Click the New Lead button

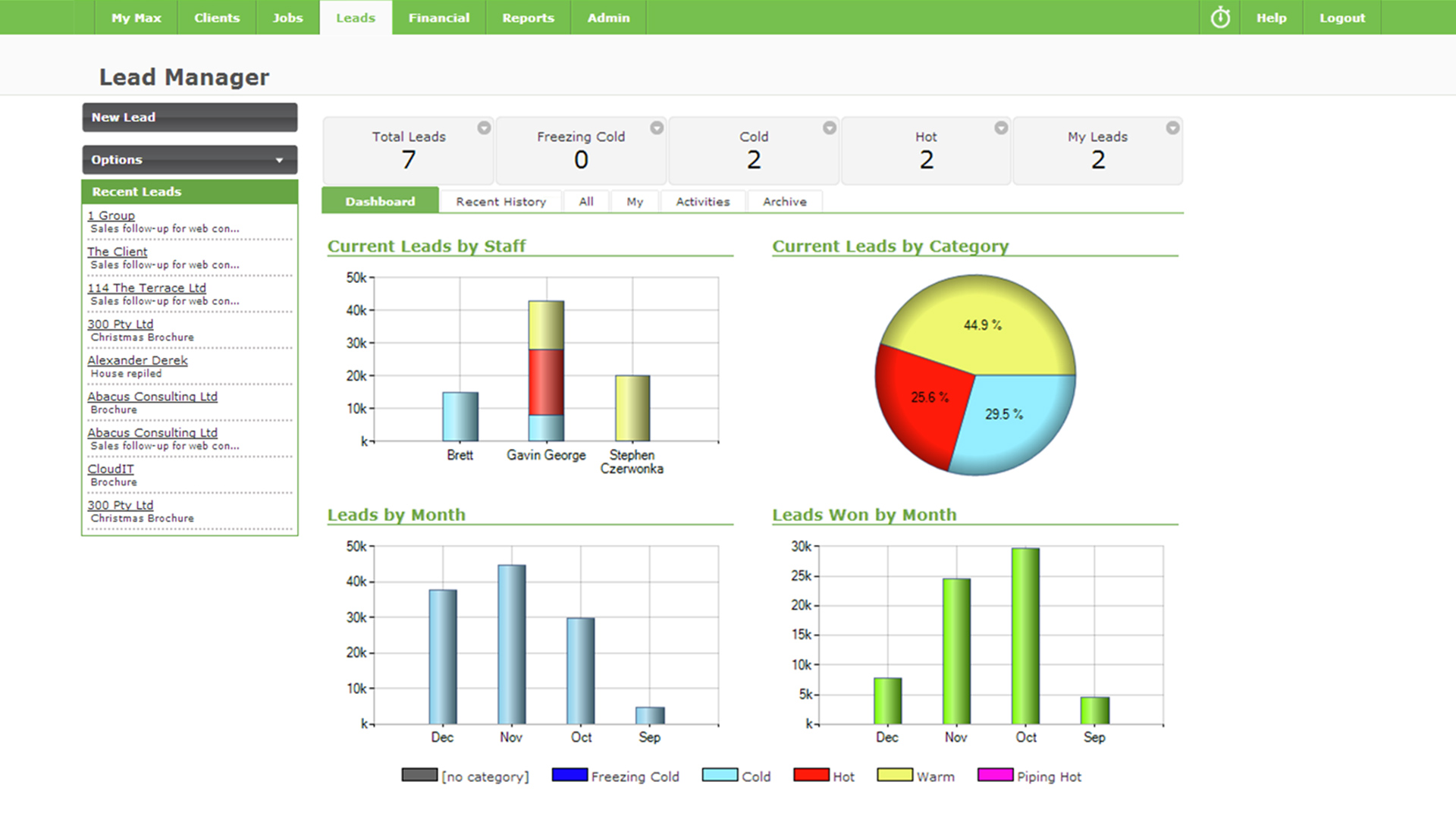point(190,118)
